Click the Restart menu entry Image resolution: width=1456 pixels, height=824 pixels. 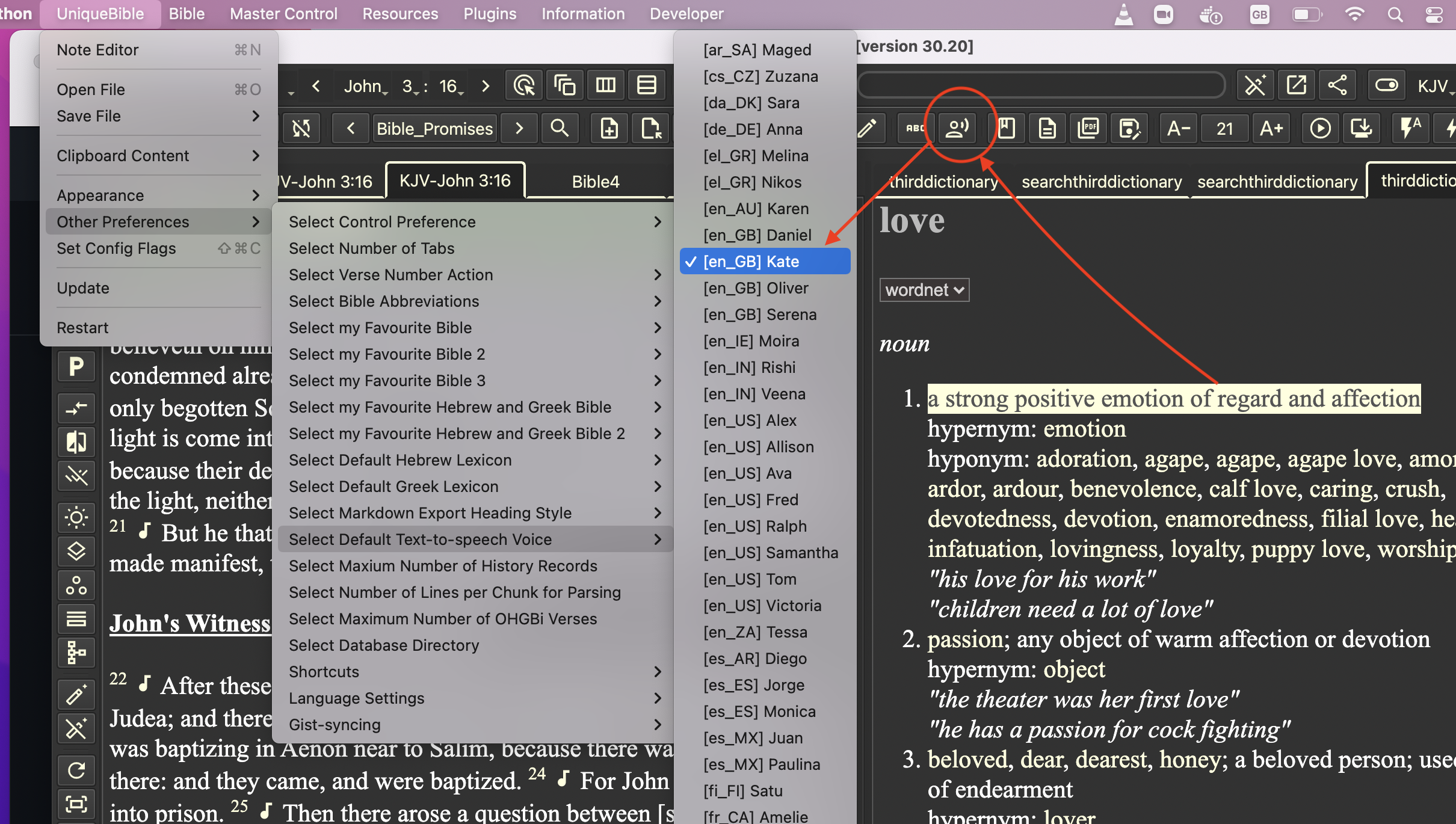(x=159, y=328)
